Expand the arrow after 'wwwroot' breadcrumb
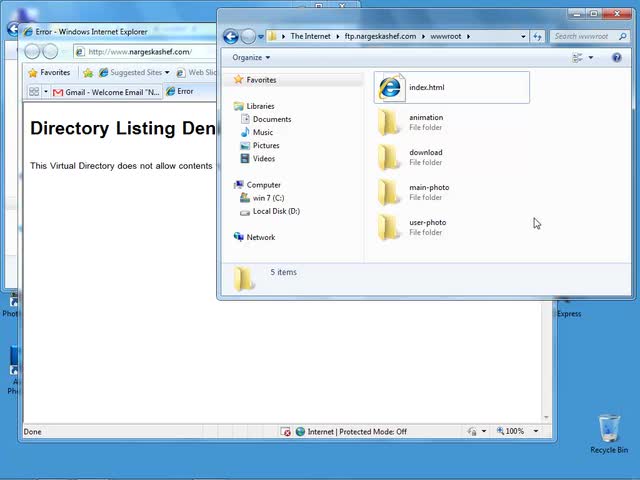The height and width of the screenshot is (480, 640). click(x=468, y=36)
